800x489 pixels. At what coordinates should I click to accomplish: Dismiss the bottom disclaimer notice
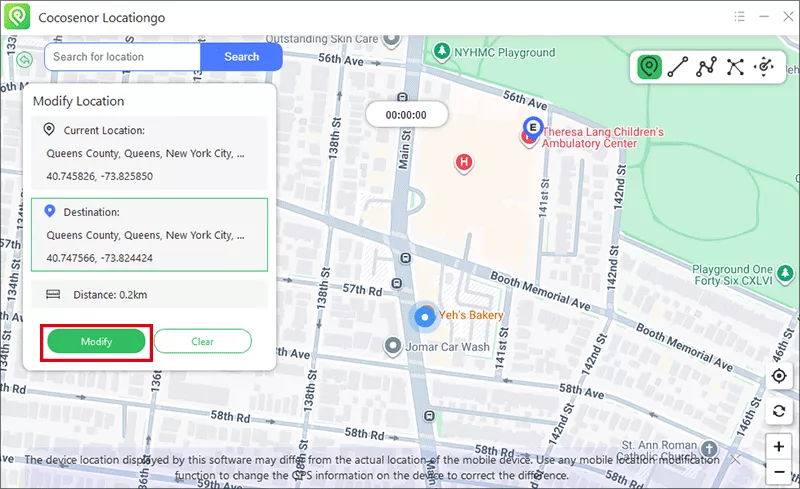coord(736,460)
